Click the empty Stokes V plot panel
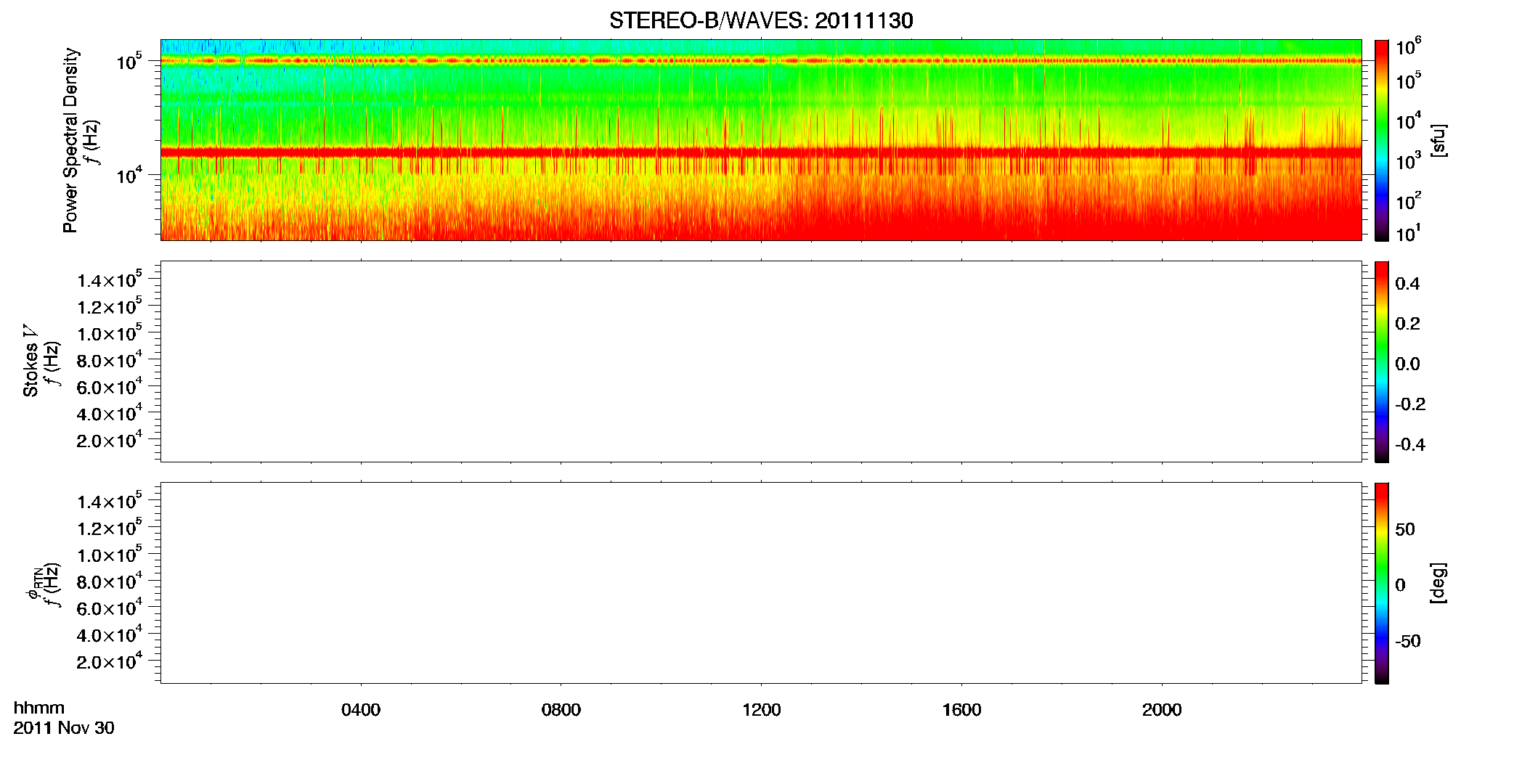1522x784 pixels. (x=761, y=362)
